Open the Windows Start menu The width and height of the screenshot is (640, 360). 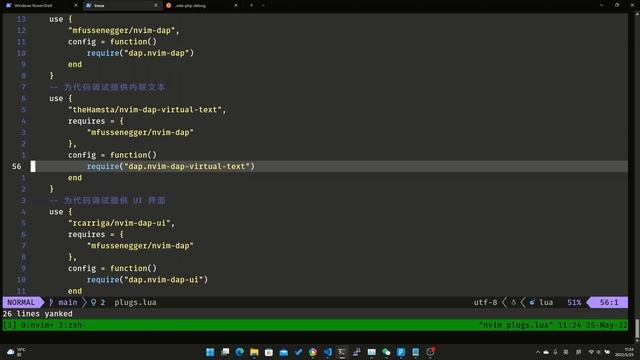[210, 352]
